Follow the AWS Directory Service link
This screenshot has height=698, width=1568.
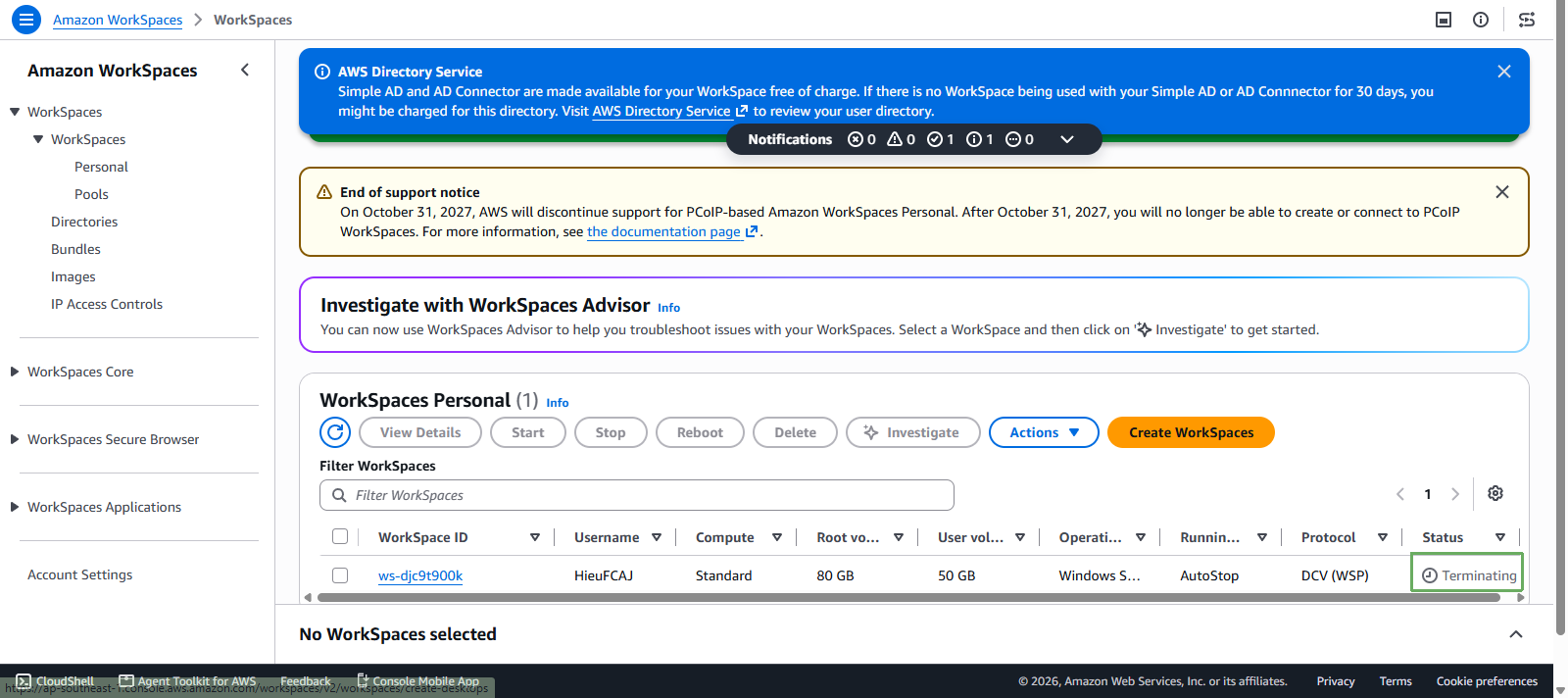click(669, 111)
